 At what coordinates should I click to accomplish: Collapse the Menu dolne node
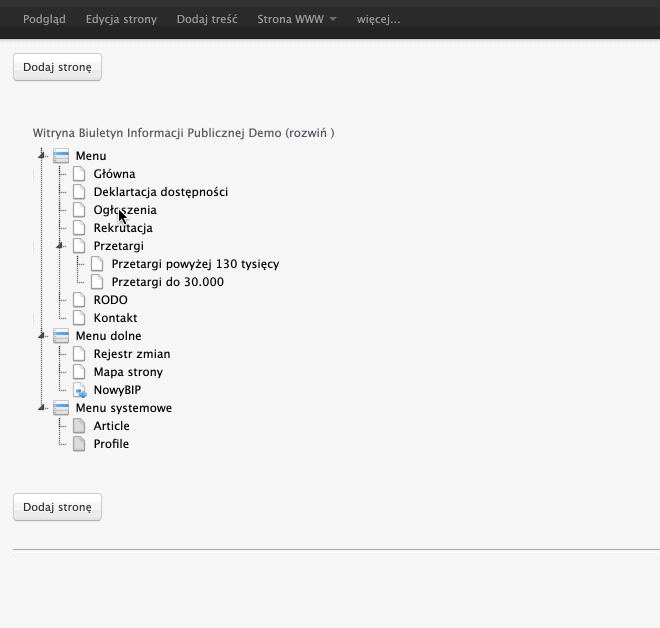click(42, 335)
